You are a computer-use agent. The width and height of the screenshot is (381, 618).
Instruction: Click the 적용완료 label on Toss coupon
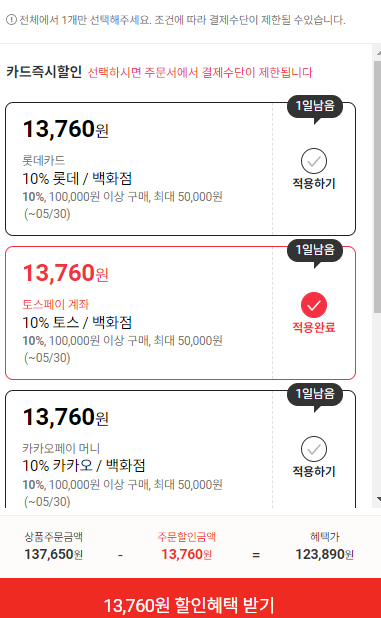314,327
